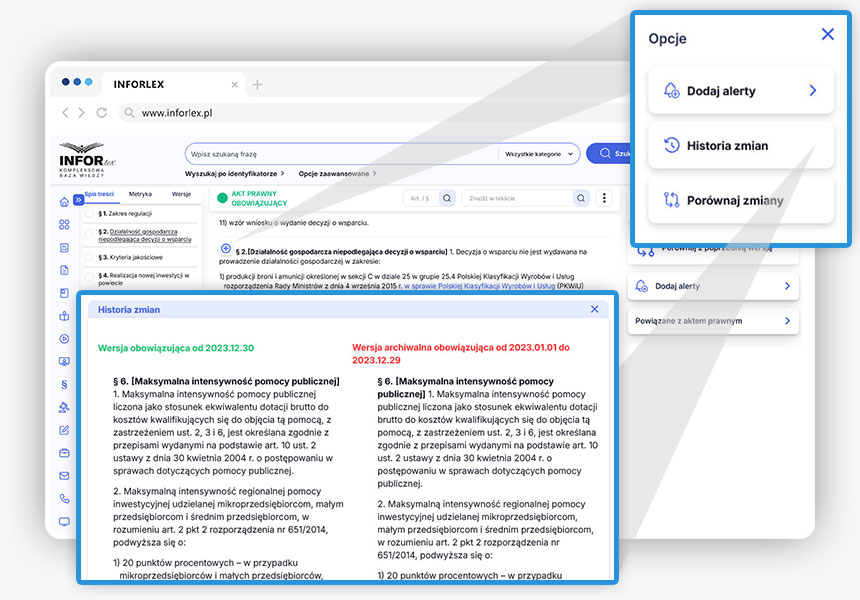Click the briefcase icon in sidebar

65,453
